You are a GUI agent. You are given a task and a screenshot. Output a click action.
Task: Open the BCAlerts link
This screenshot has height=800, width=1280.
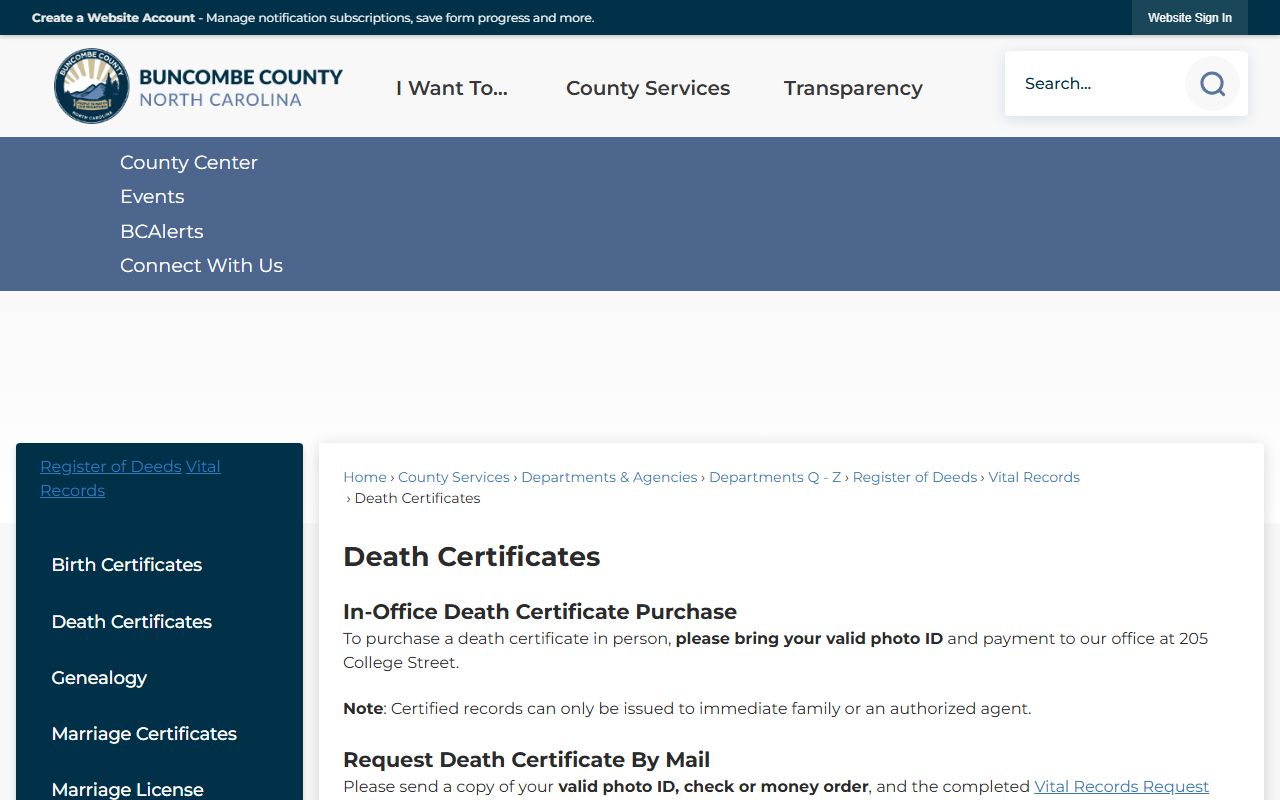point(162,232)
